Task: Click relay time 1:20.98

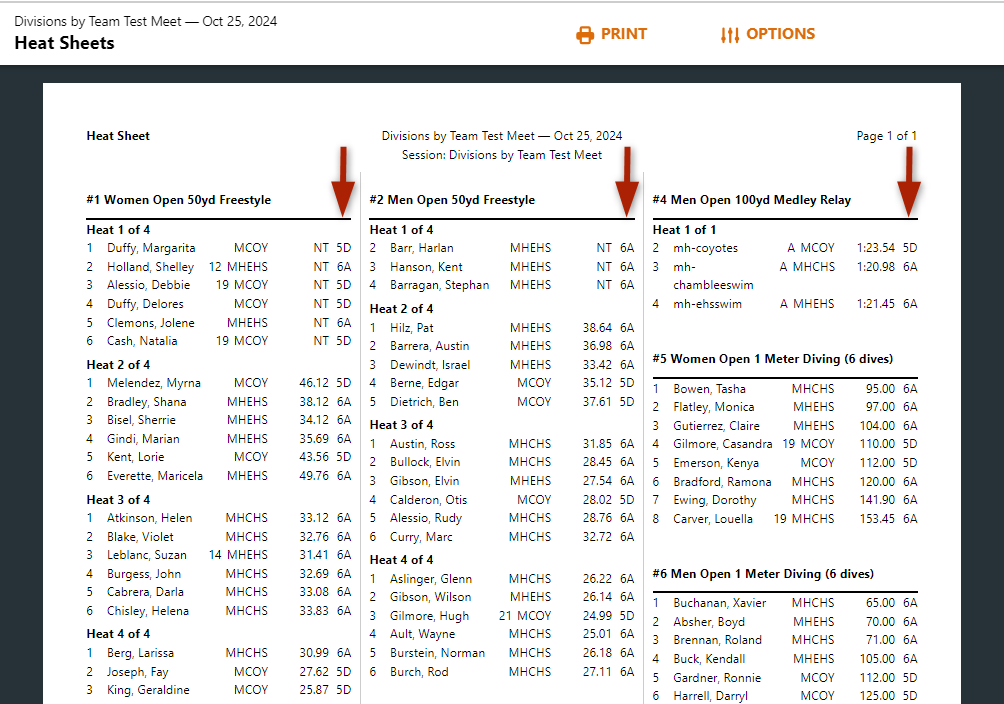Action: (x=875, y=266)
